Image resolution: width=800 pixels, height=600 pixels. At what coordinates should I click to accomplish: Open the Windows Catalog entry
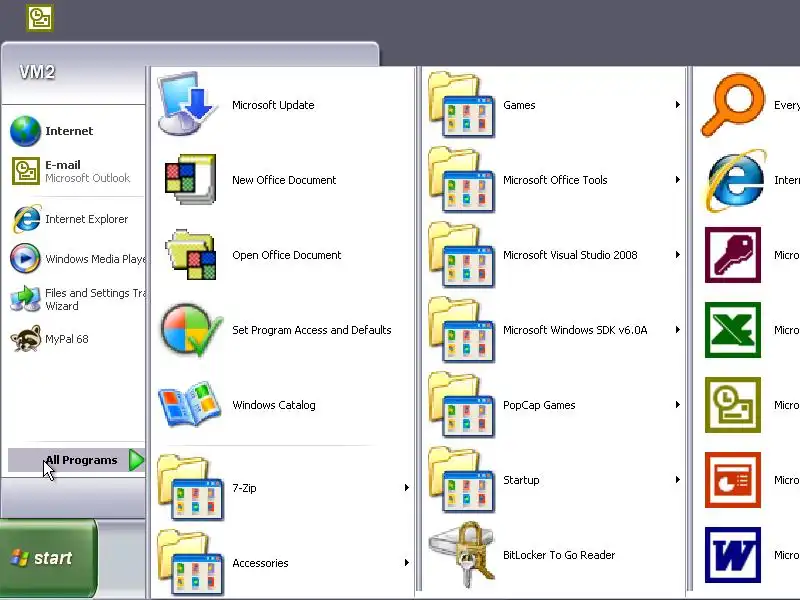tap(283, 405)
